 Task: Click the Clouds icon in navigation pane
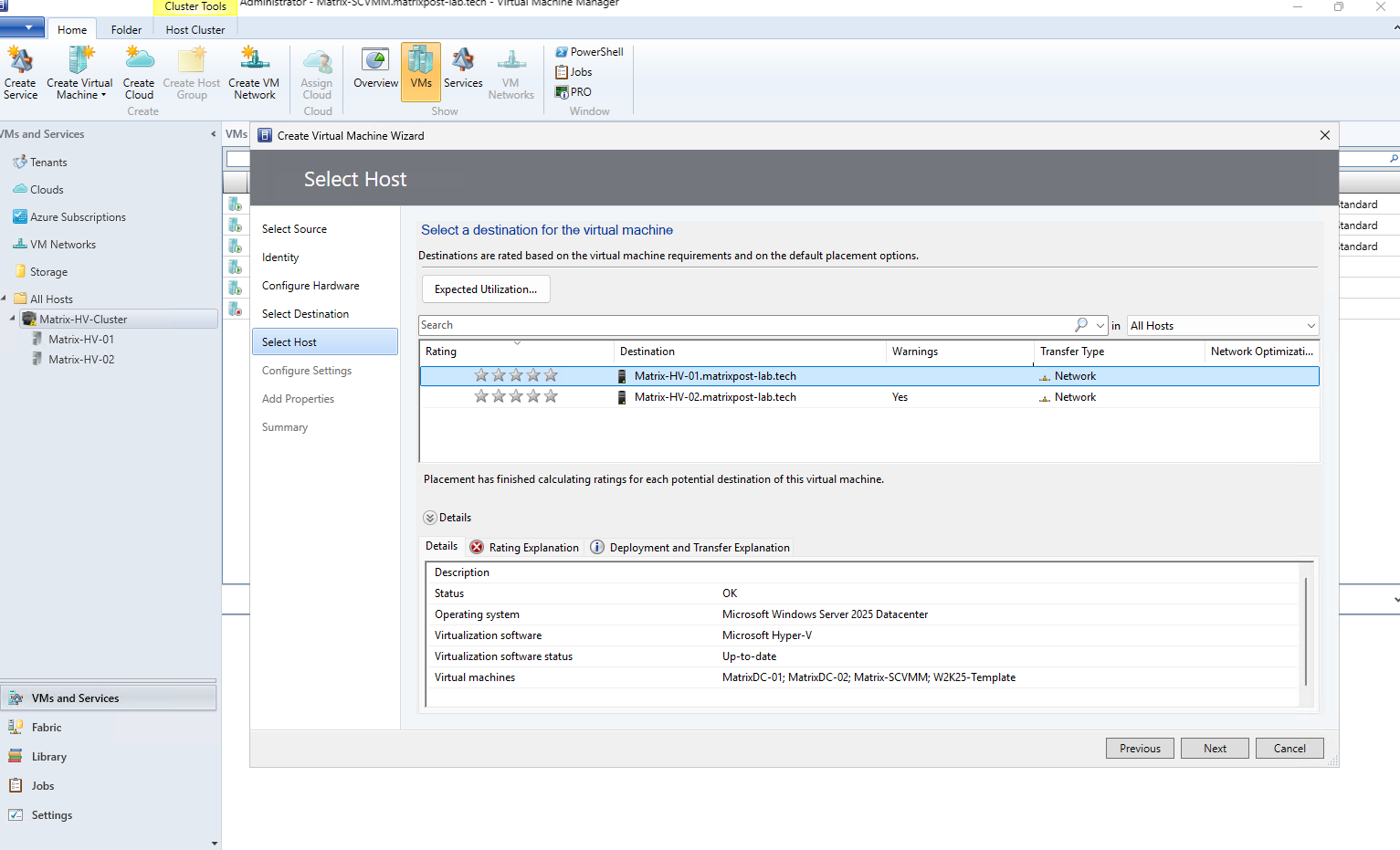pos(19,190)
